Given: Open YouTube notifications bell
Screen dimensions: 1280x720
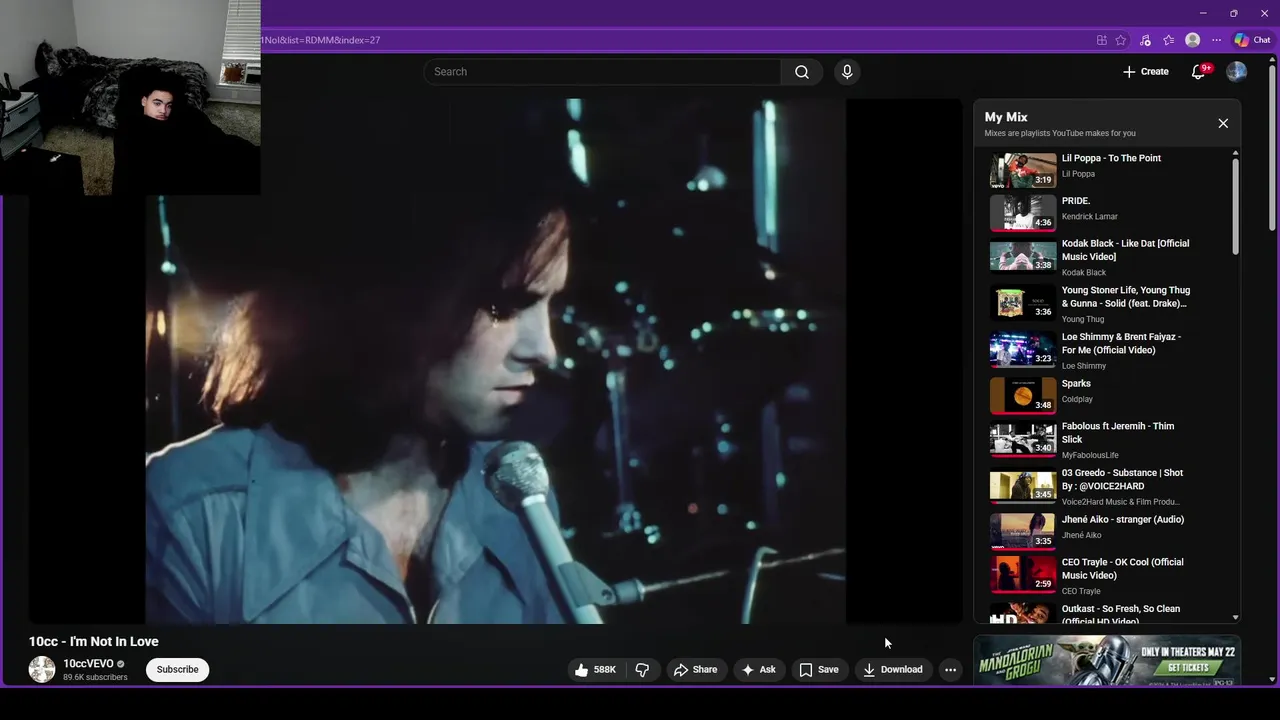Looking at the screenshot, I should (1198, 72).
